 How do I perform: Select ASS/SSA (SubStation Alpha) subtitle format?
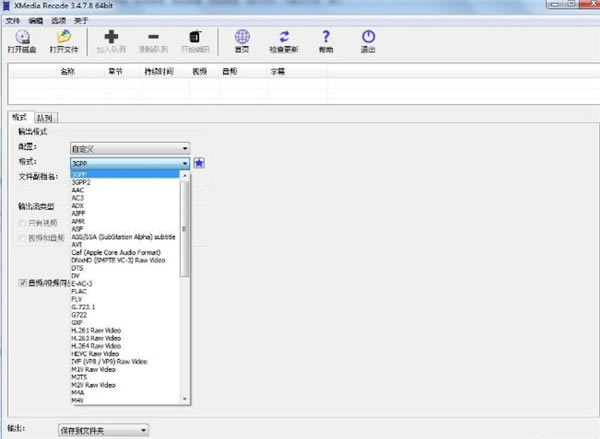(125, 237)
